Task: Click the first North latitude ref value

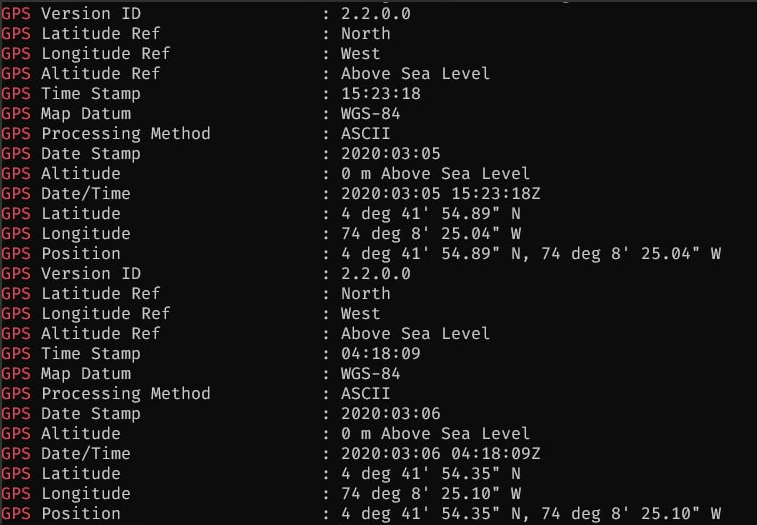Action: point(365,33)
